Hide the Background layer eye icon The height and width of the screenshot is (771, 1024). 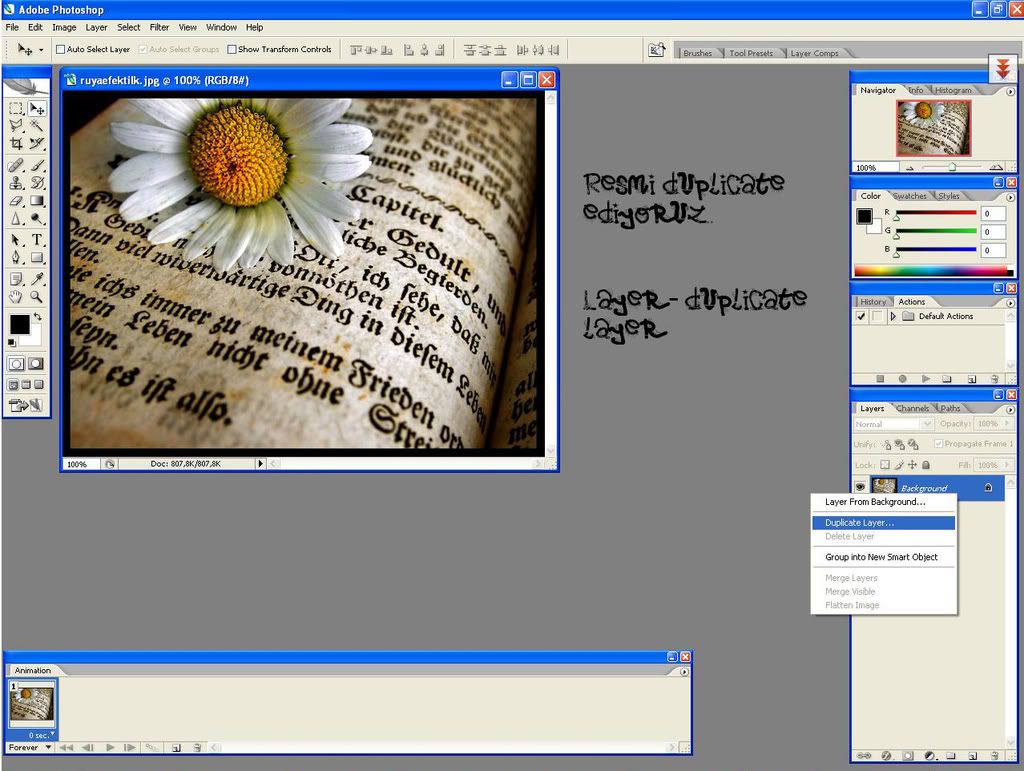pos(860,487)
